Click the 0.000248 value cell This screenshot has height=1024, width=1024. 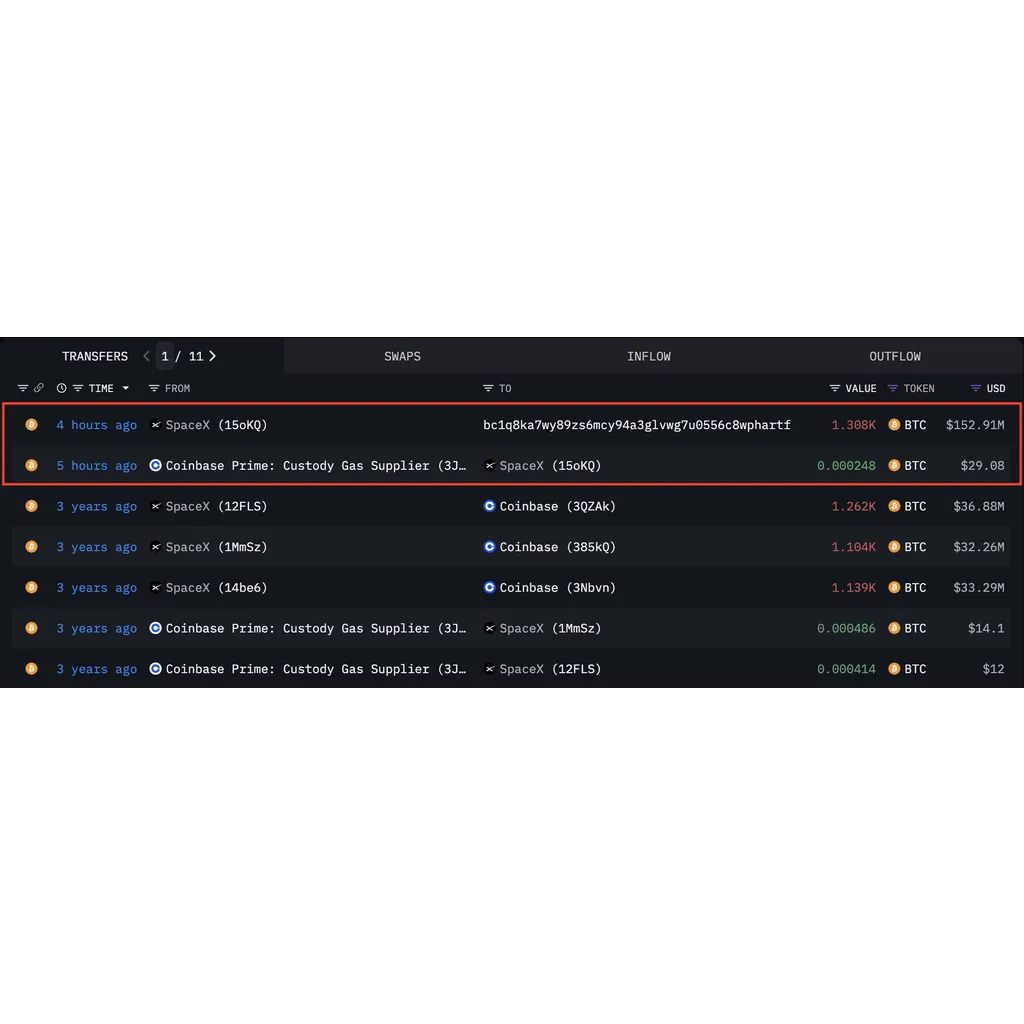[x=846, y=465]
